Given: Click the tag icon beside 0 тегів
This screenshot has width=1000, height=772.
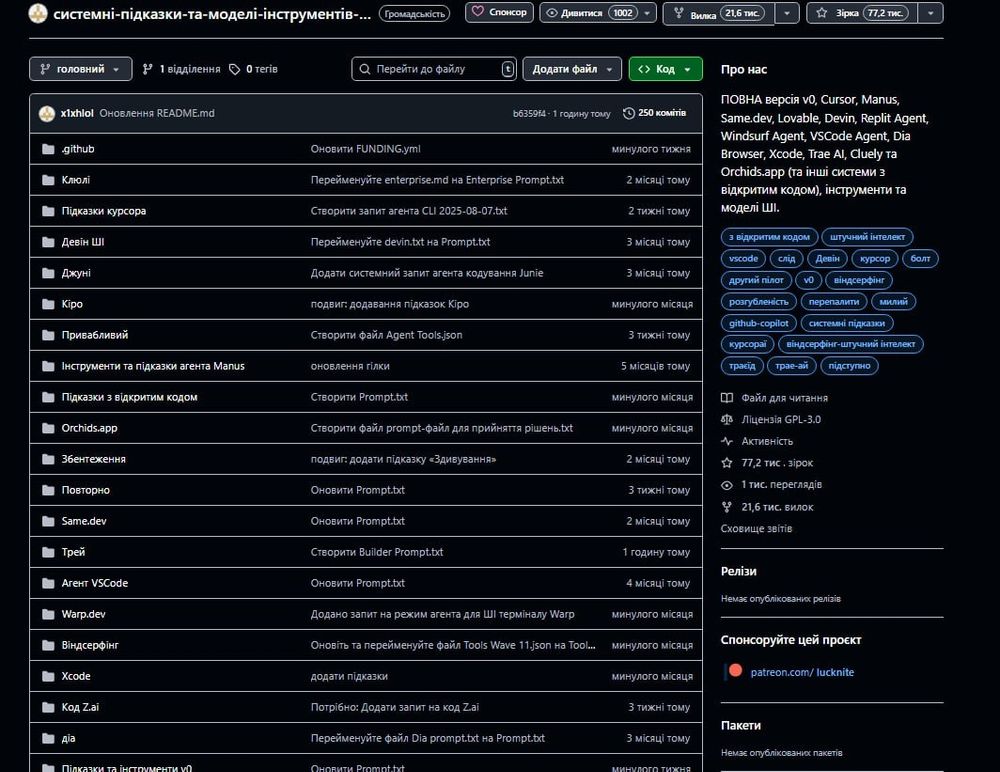Looking at the screenshot, I should (x=235, y=69).
